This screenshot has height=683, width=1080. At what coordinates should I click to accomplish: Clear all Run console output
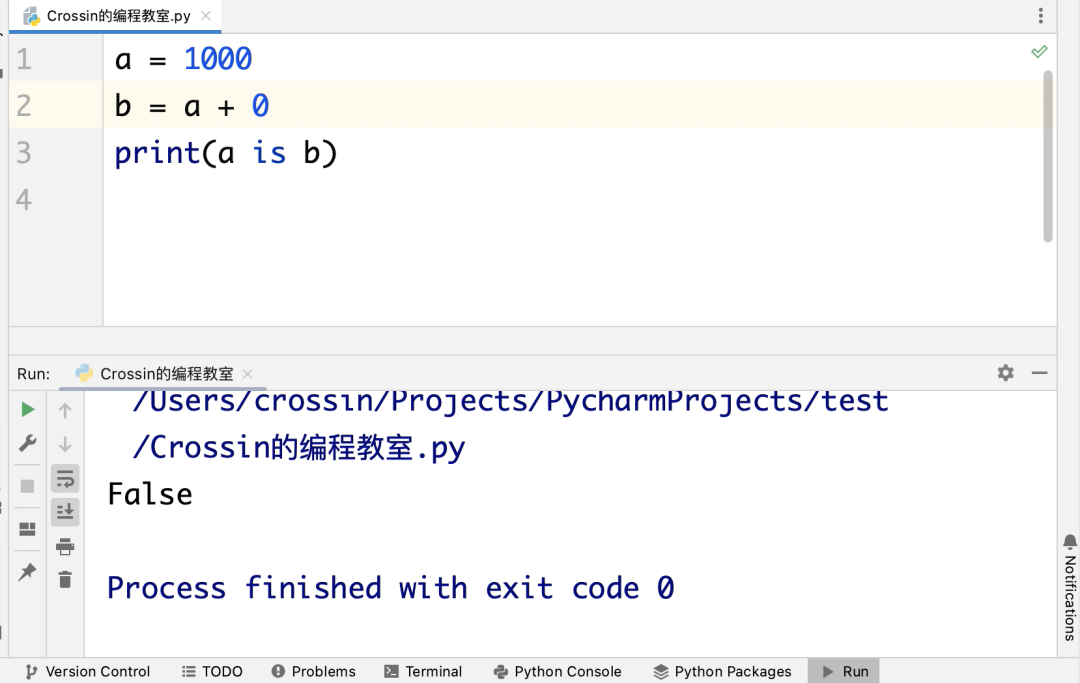click(x=65, y=580)
